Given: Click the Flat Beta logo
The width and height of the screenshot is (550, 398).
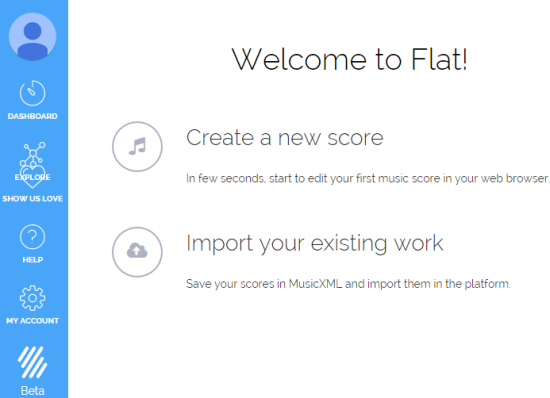Looking at the screenshot, I should 32,362.
